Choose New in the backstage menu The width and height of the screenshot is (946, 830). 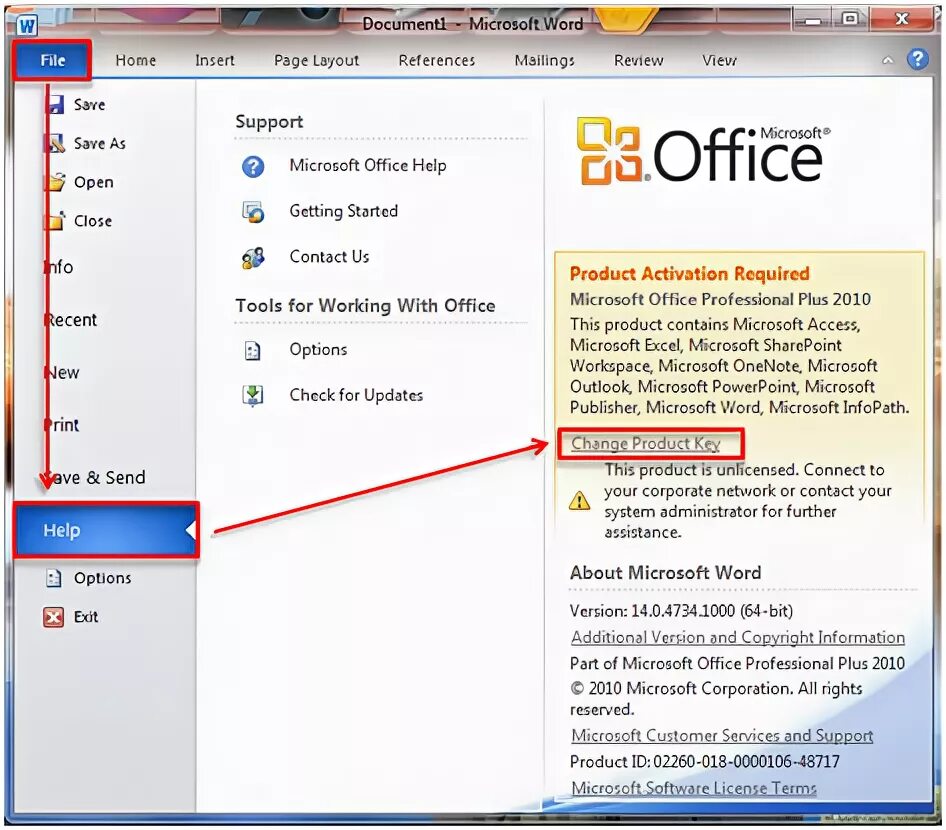click(x=62, y=373)
